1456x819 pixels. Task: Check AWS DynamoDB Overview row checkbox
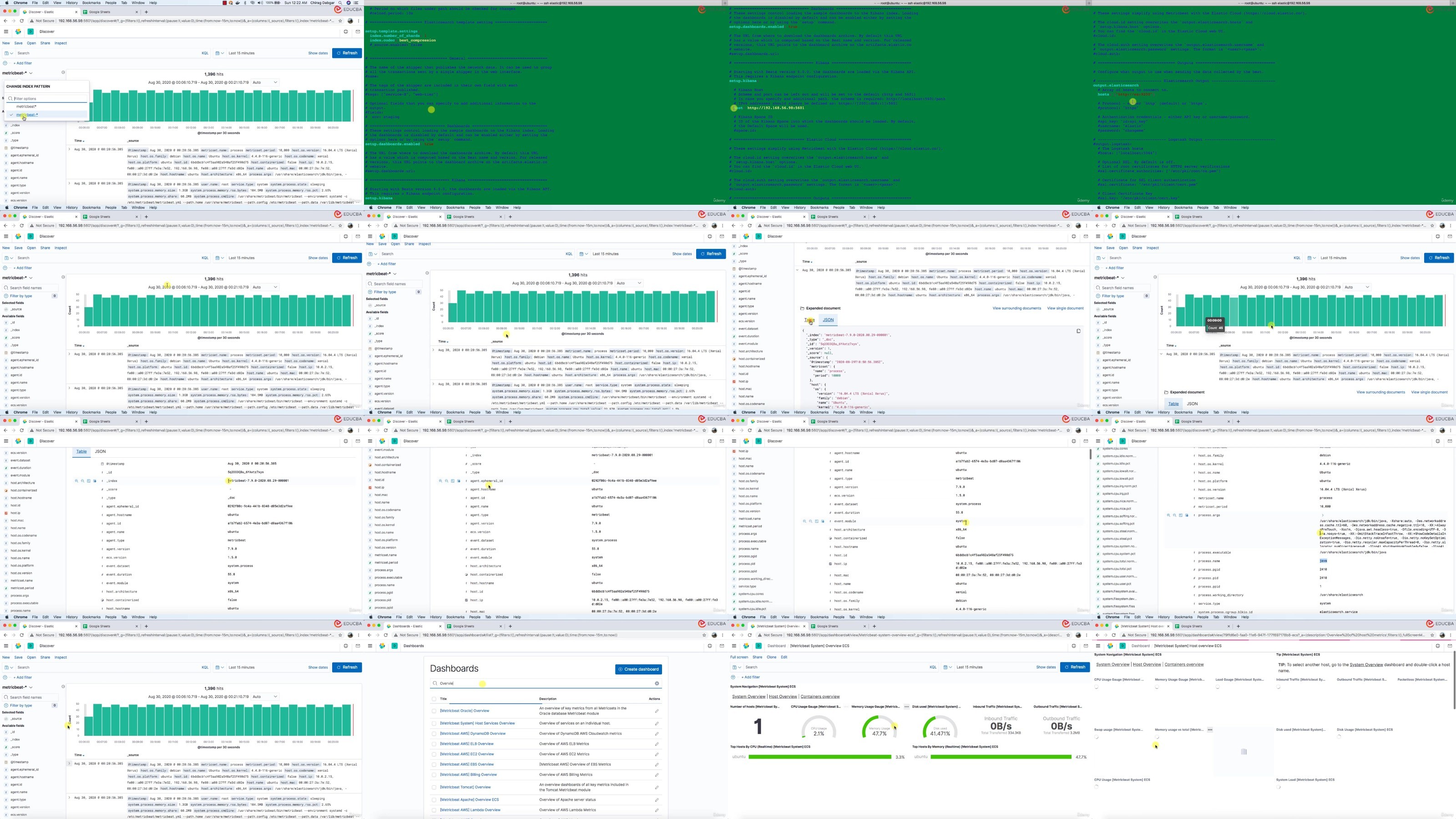434,733
